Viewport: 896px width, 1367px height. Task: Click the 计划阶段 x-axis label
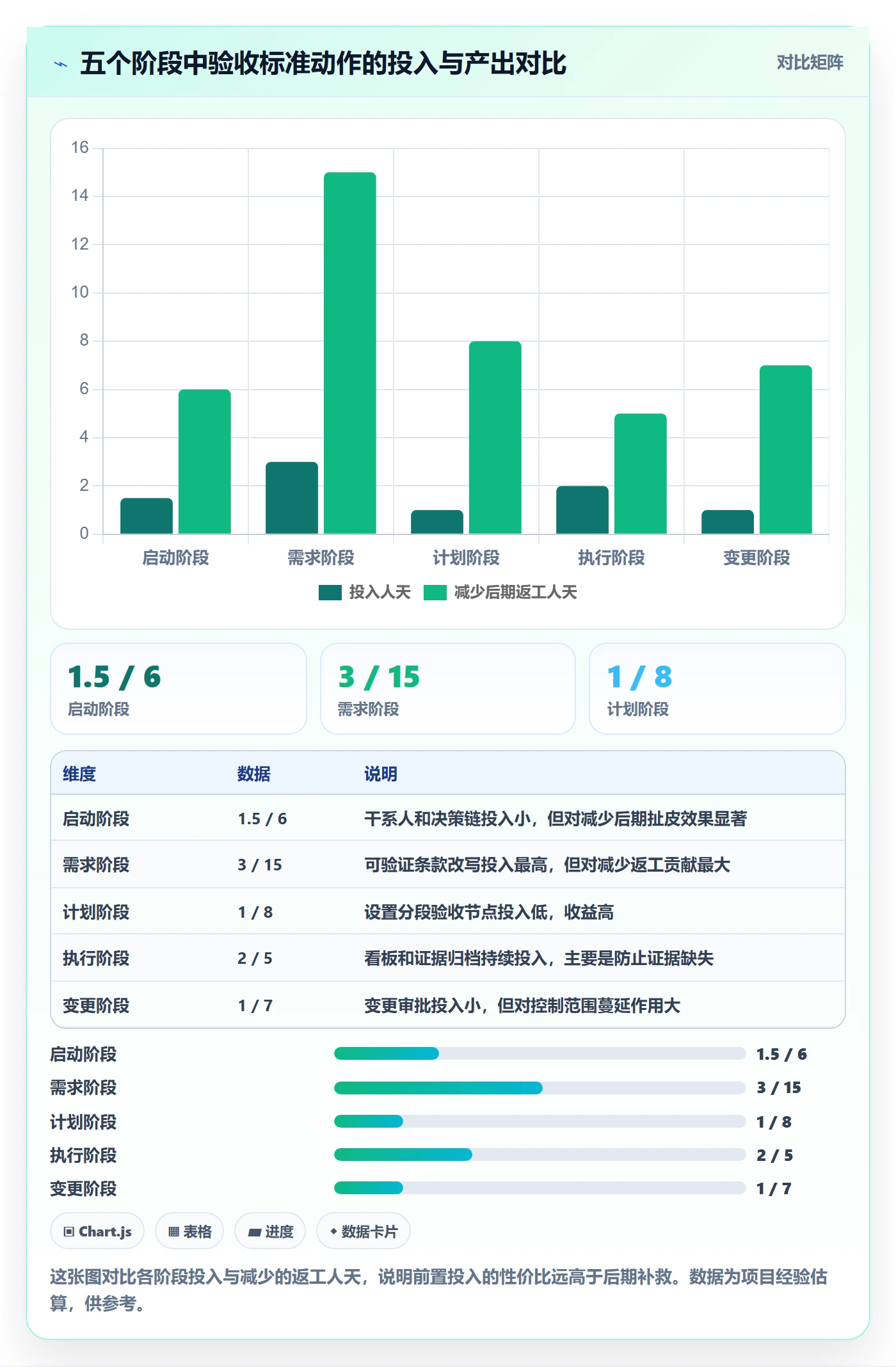point(466,557)
